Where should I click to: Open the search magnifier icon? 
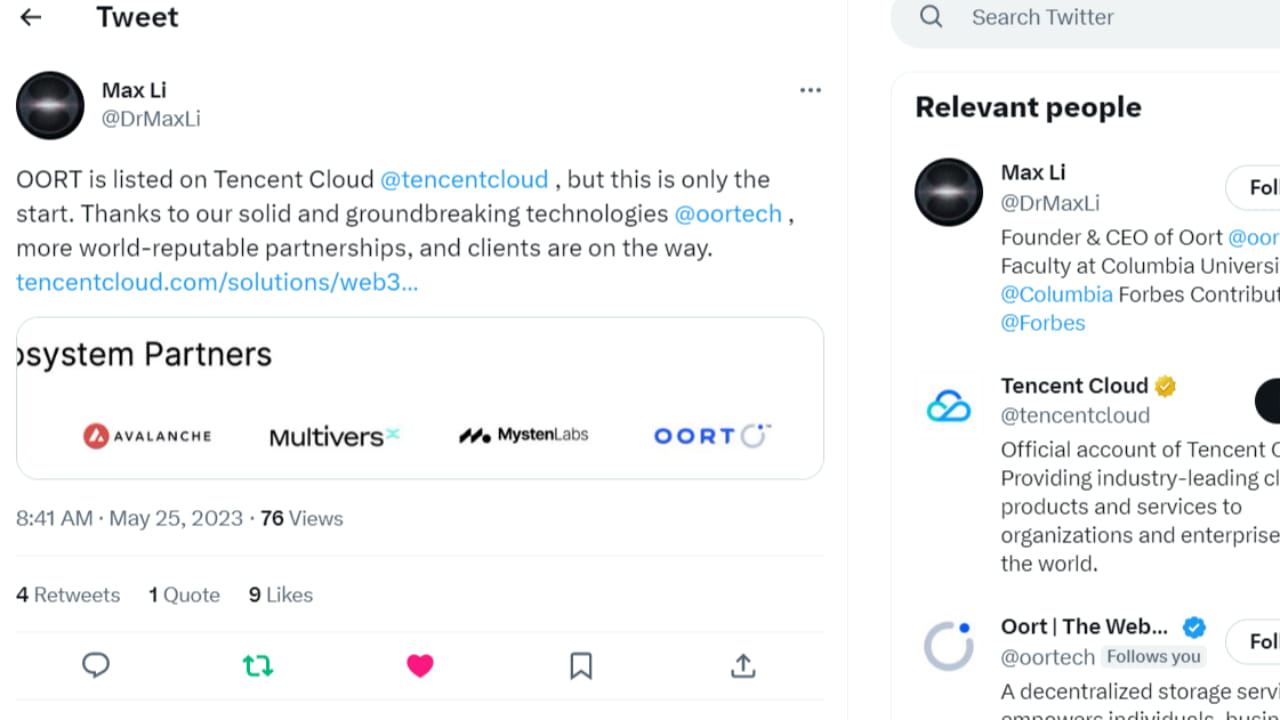[930, 17]
